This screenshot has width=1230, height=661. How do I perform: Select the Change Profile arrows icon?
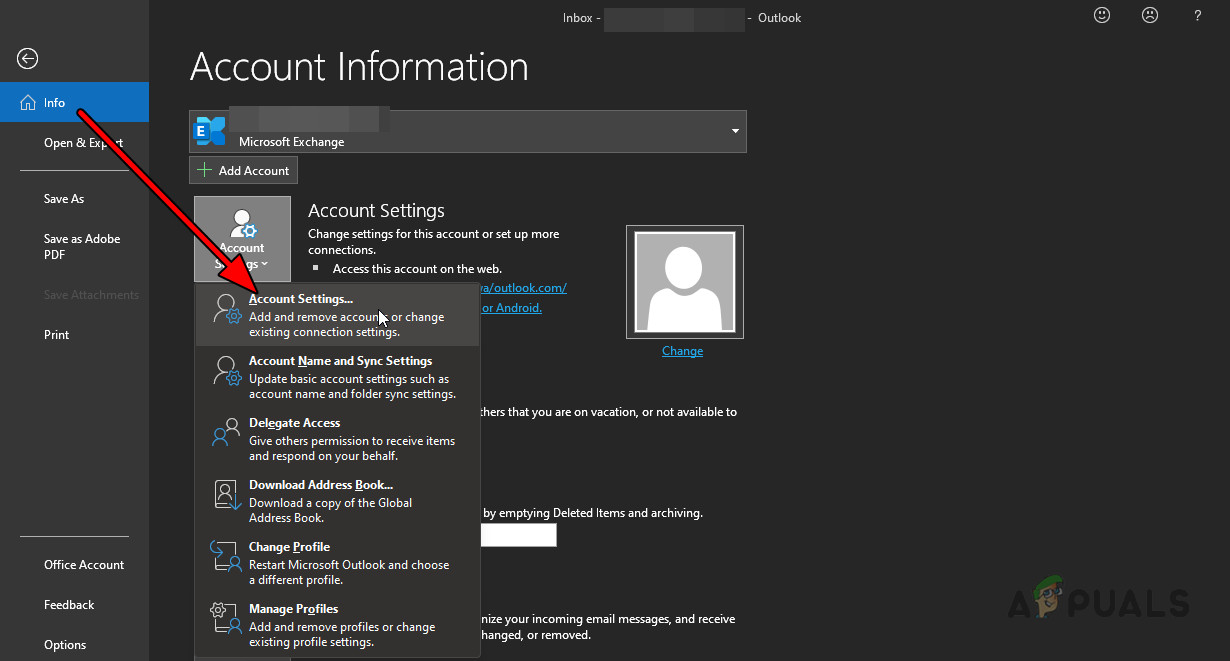[224, 557]
